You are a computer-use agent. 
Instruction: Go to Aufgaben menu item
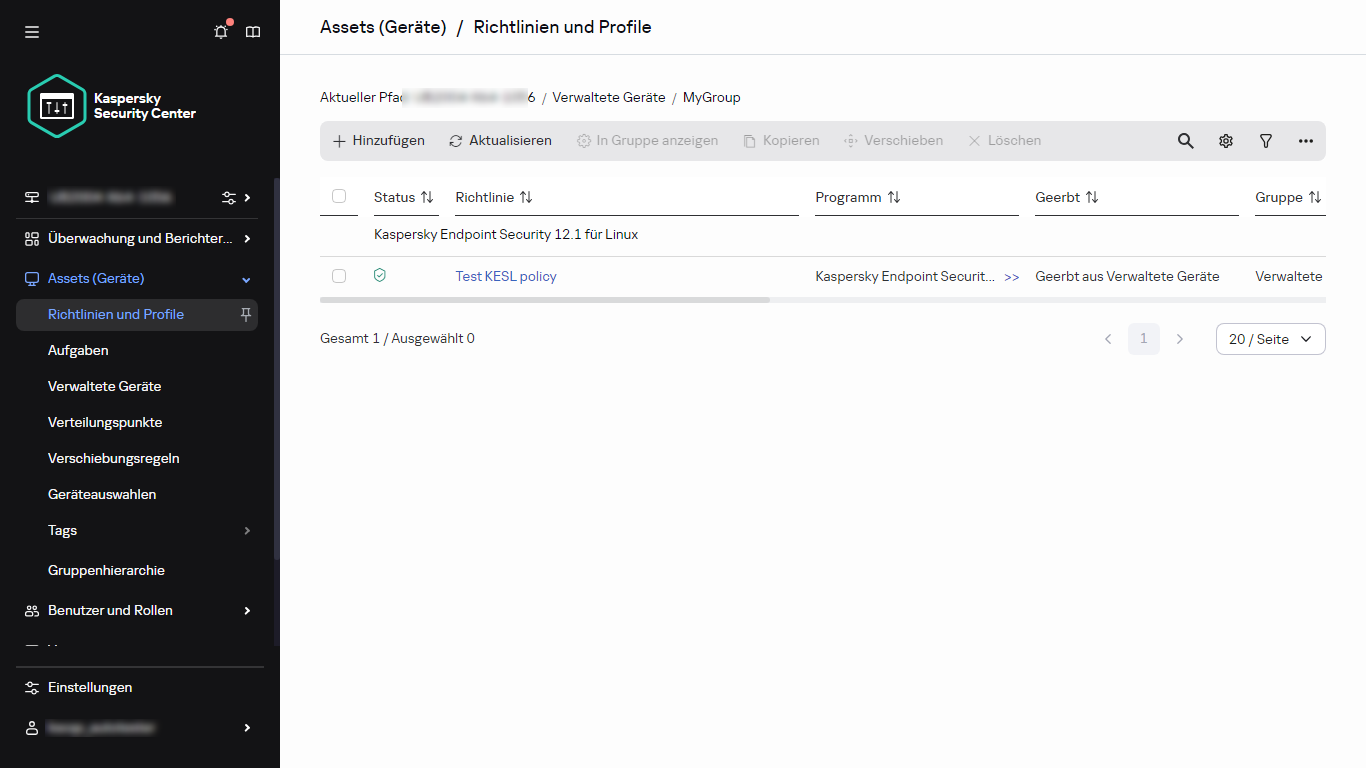click(78, 350)
